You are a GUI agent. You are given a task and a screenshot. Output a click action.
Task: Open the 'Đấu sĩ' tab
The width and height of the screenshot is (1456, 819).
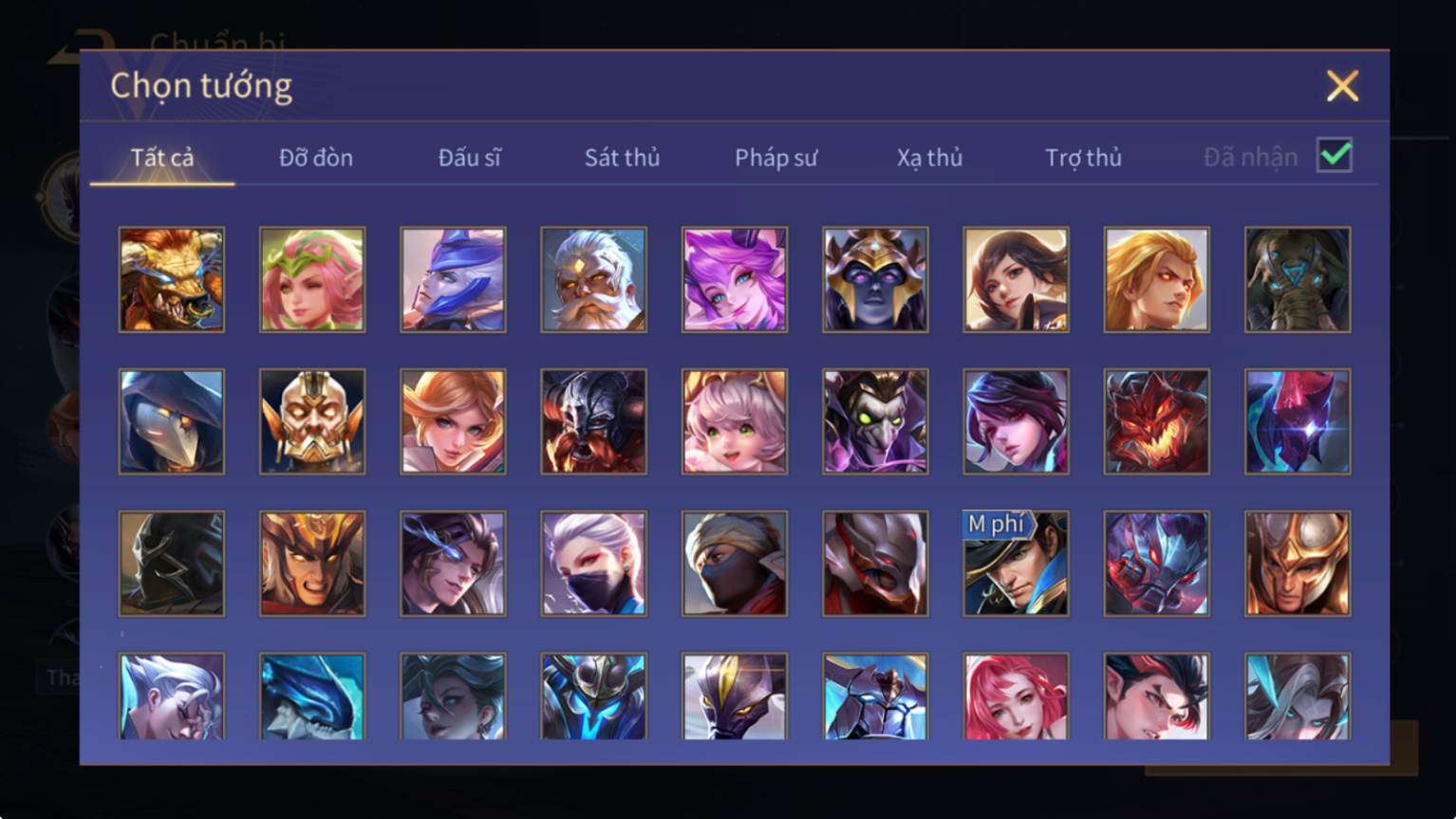[469, 158]
